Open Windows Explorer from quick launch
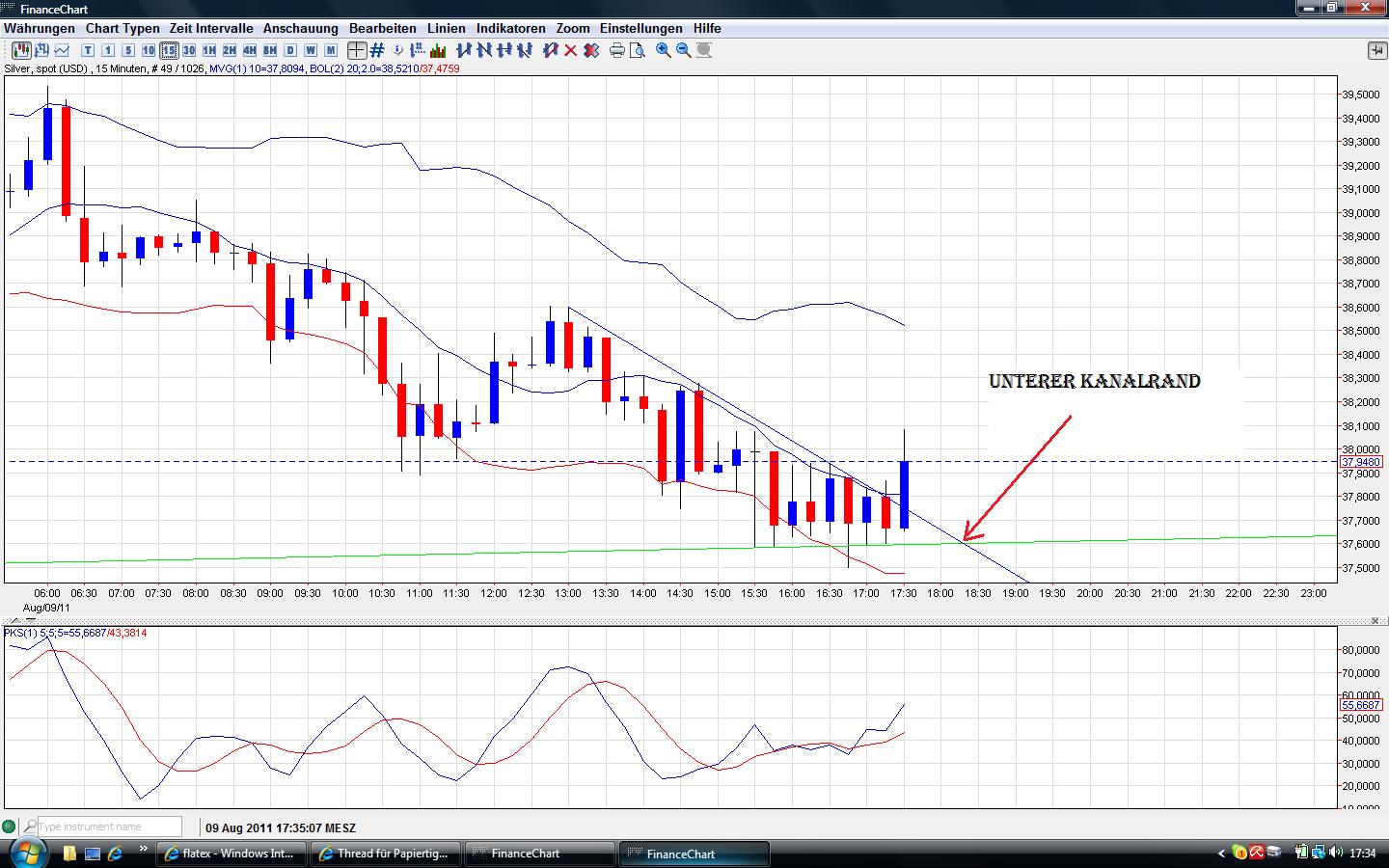Screen dimensions: 1389x868 point(69,854)
